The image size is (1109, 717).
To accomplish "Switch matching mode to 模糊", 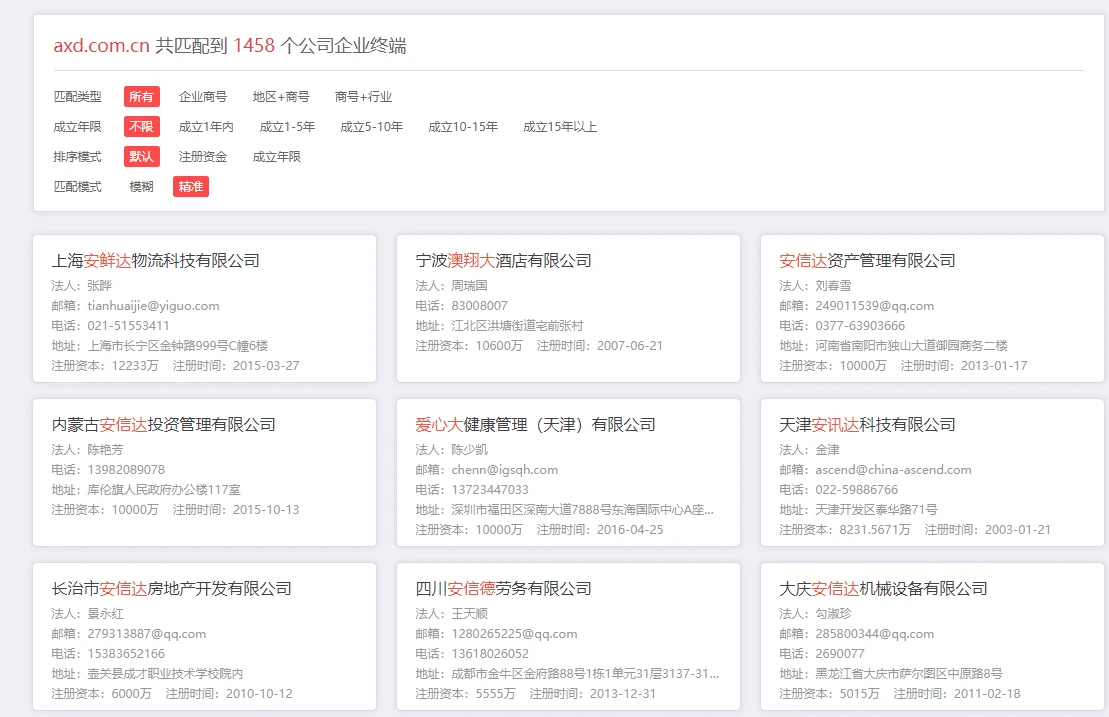I will [x=141, y=187].
